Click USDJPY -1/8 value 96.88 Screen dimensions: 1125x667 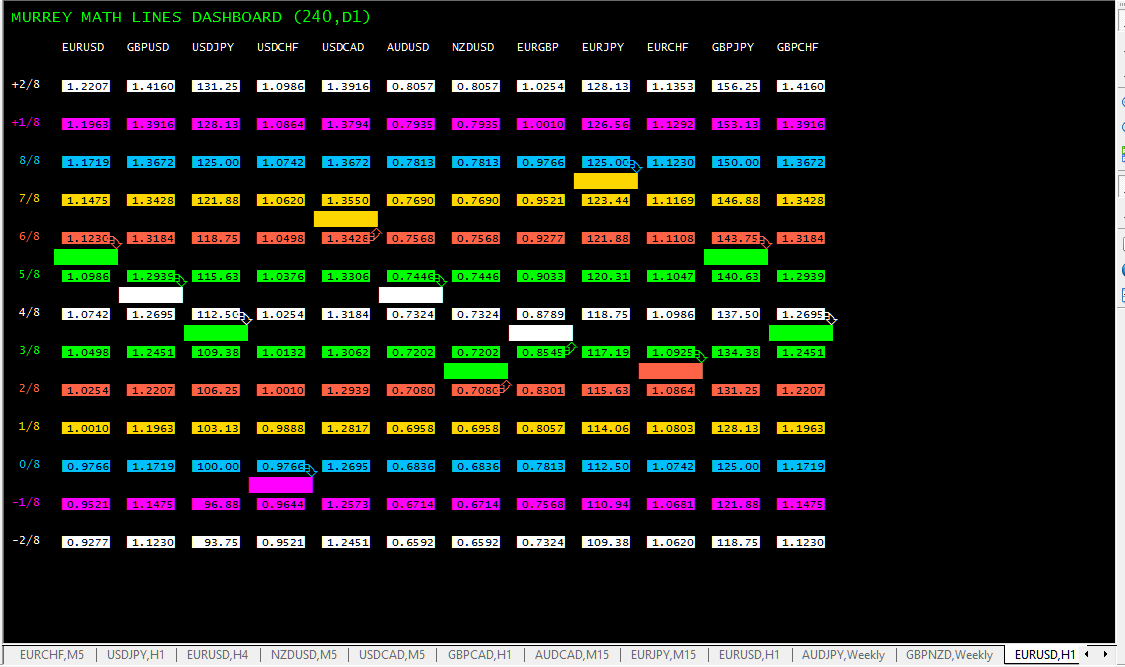pyautogui.click(x=216, y=504)
